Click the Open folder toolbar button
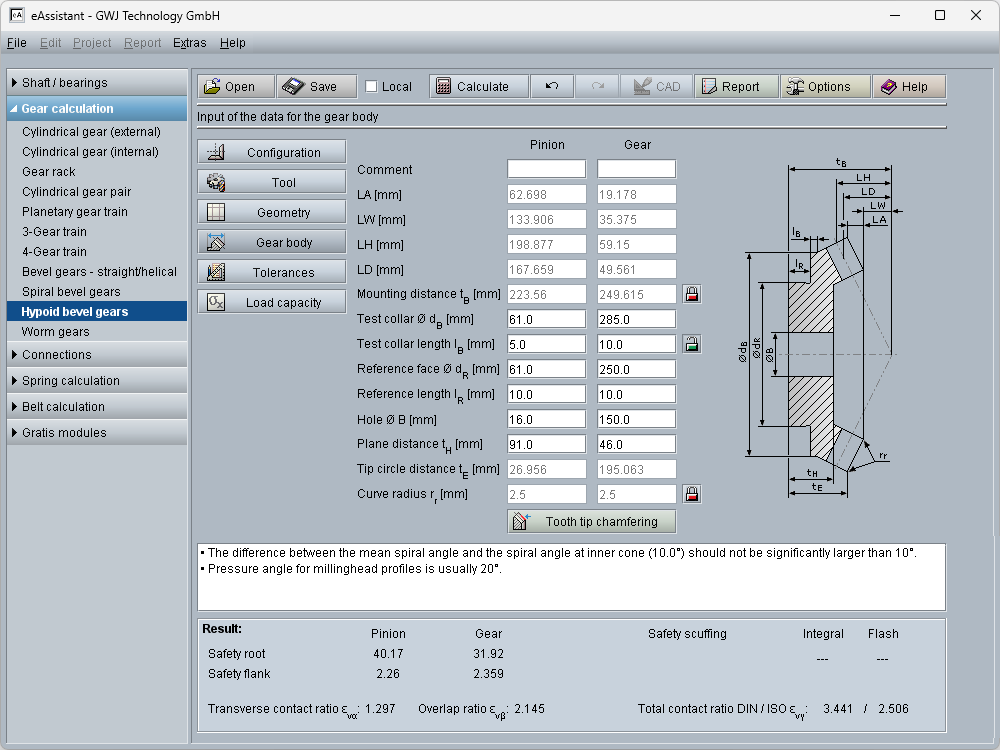1000x750 pixels. (229, 87)
